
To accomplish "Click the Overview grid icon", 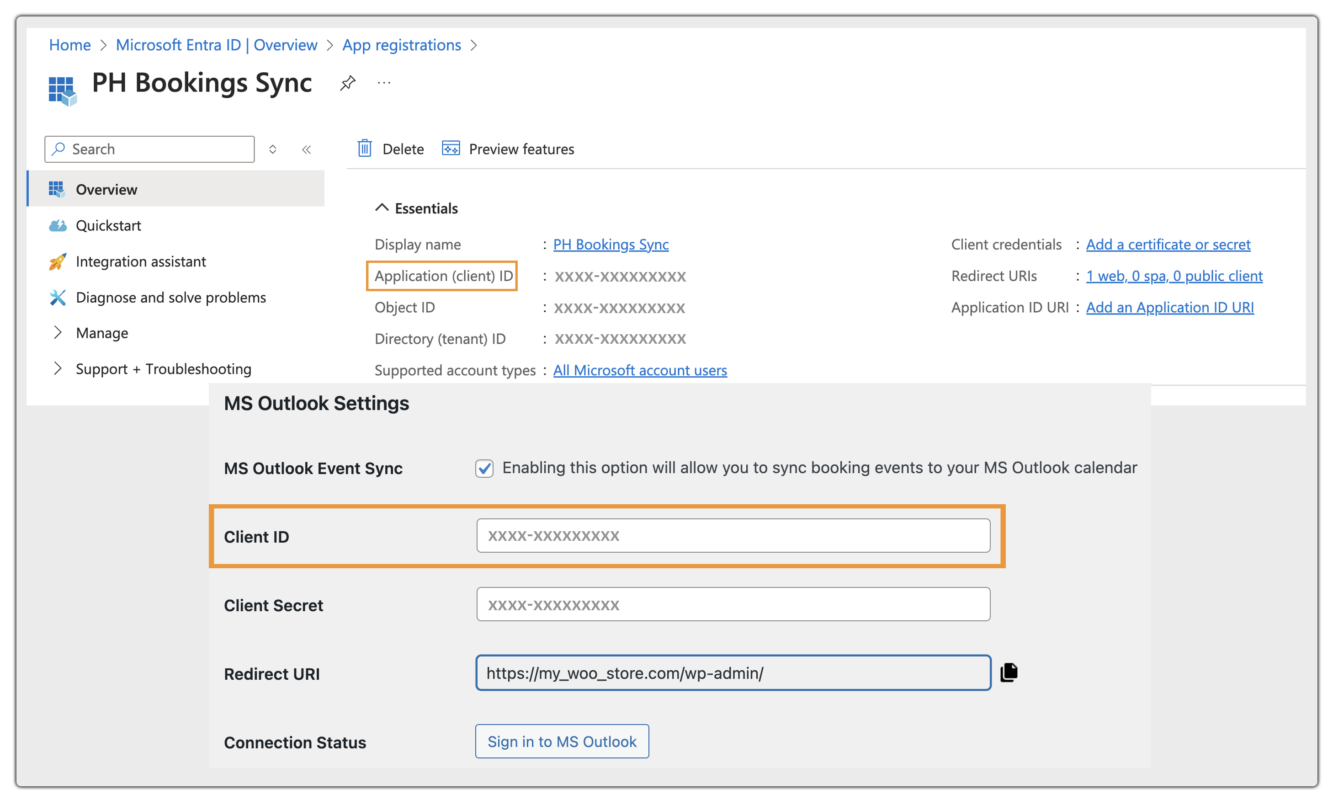I will point(56,189).
